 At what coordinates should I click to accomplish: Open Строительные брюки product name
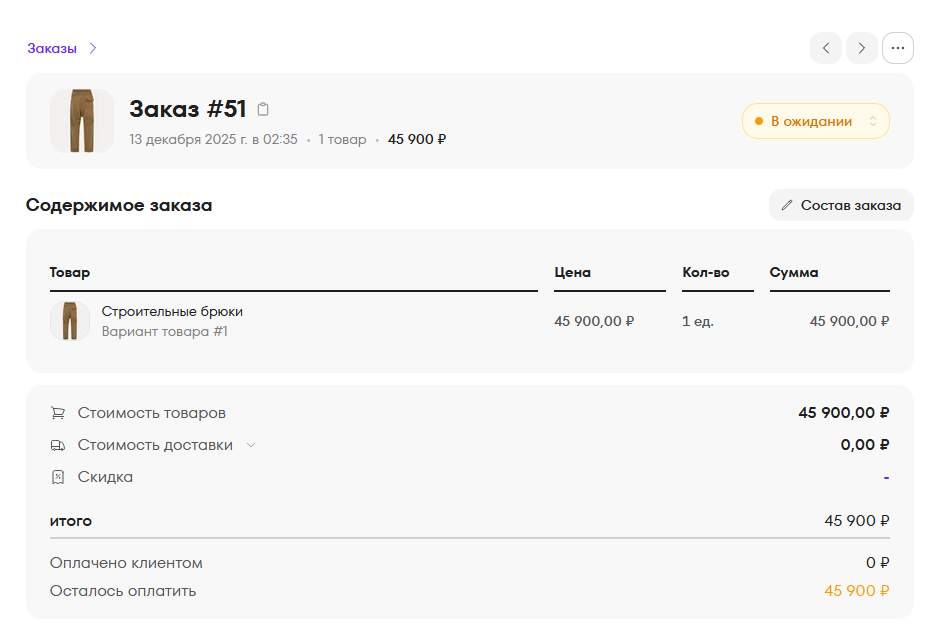[172, 311]
